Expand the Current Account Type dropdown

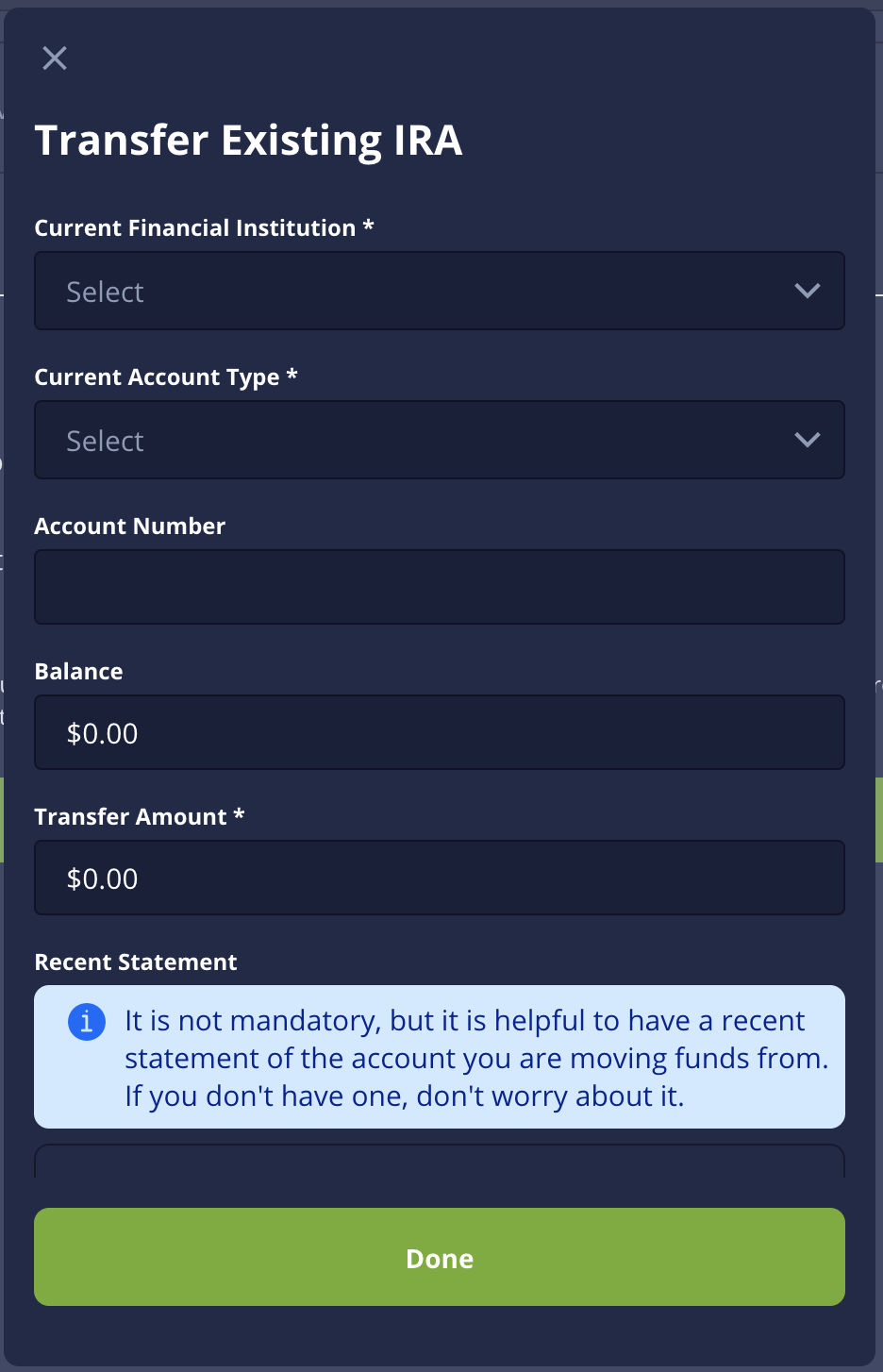(440, 440)
